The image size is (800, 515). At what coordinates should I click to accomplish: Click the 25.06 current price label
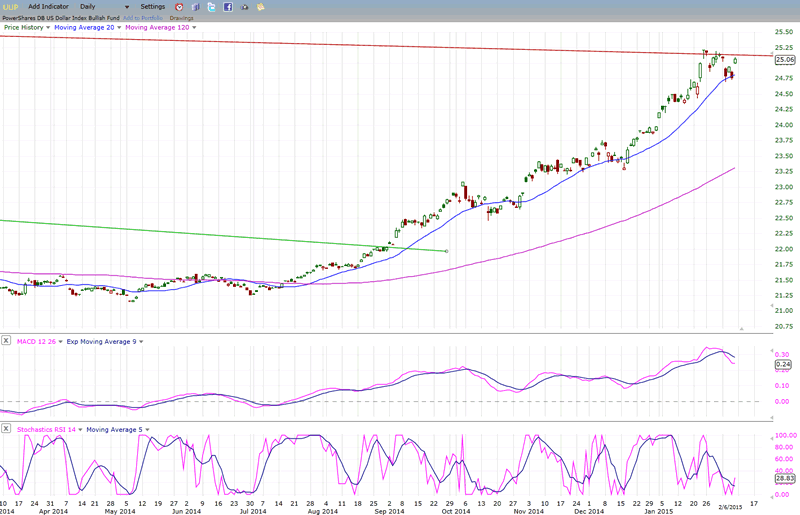[785, 60]
